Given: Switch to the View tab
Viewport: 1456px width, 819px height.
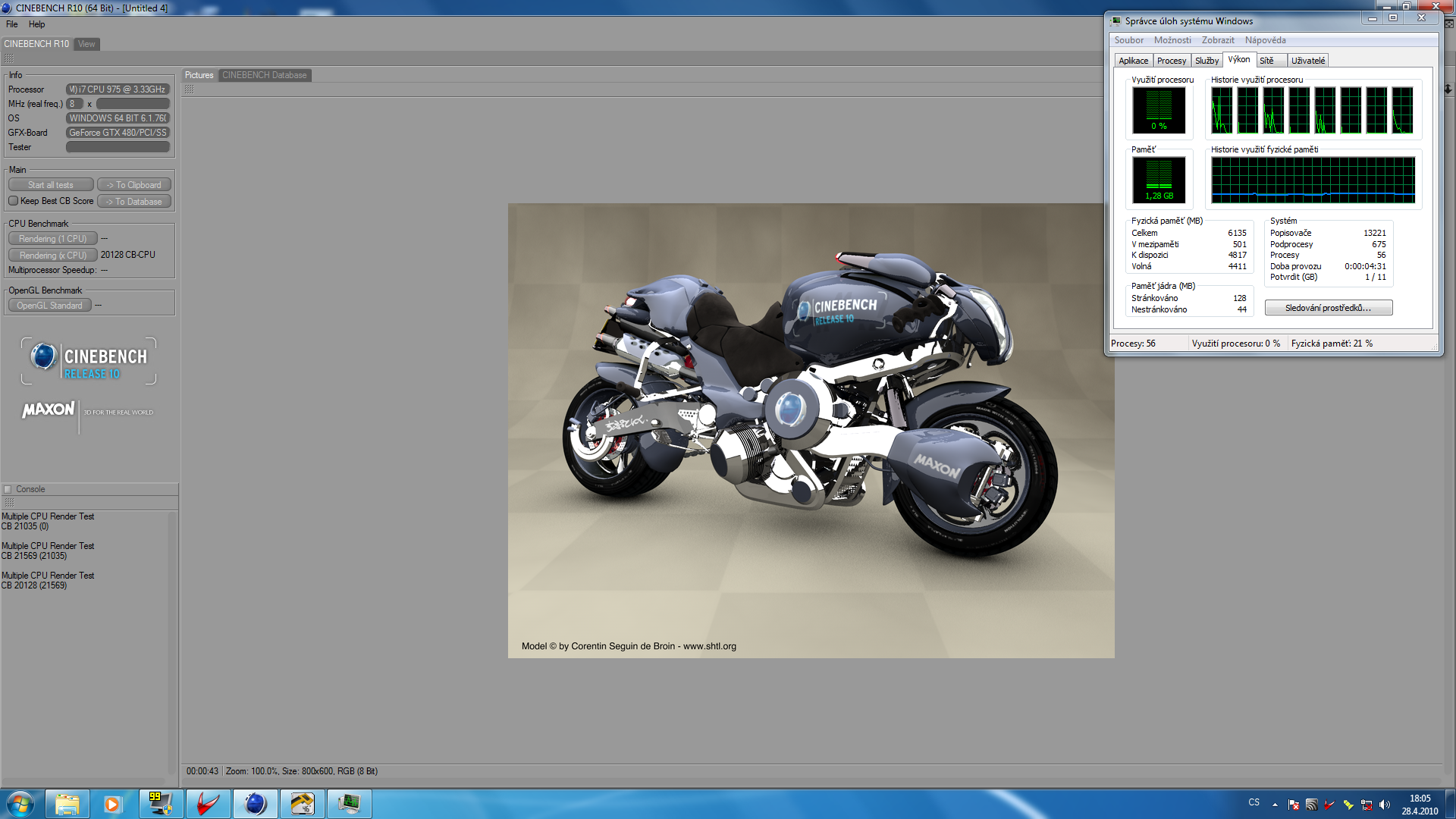Looking at the screenshot, I should [86, 44].
